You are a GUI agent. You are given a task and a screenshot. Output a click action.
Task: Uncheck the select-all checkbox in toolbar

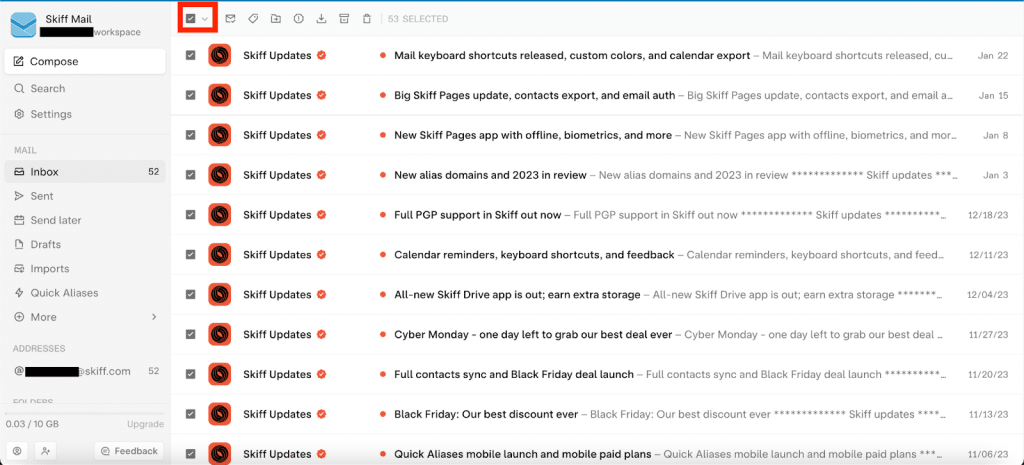pos(190,19)
